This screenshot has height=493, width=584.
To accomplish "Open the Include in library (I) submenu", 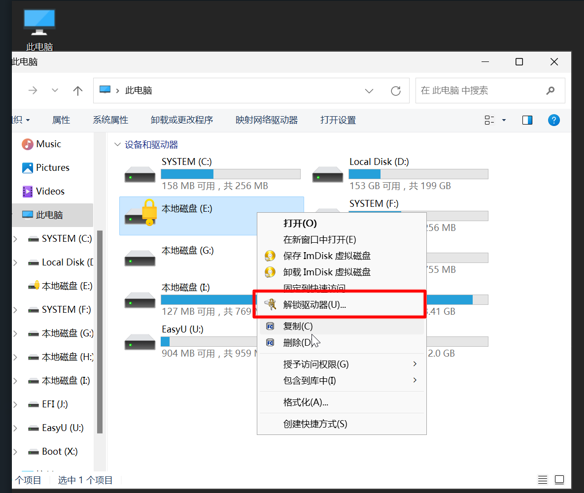I will 342,381.
